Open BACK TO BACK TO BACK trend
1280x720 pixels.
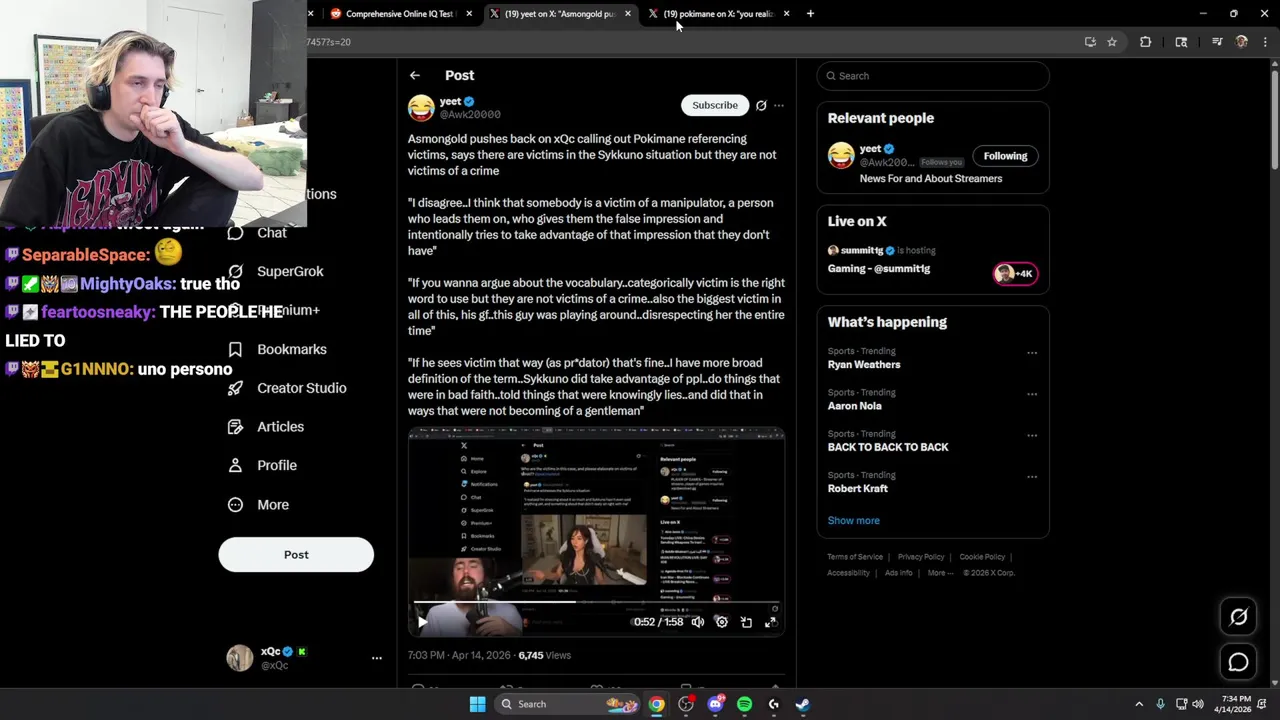(x=888, y=447)
